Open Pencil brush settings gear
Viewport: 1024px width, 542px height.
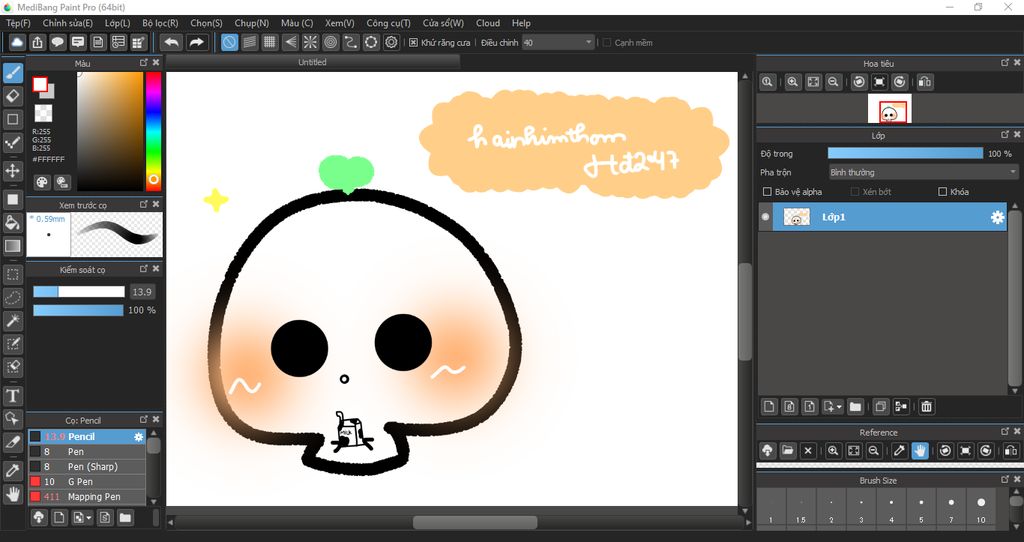coord(138,437)
